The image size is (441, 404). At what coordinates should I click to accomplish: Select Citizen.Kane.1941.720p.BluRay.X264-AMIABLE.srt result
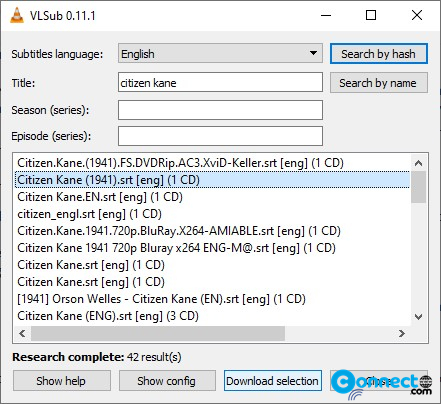point(213,231)
